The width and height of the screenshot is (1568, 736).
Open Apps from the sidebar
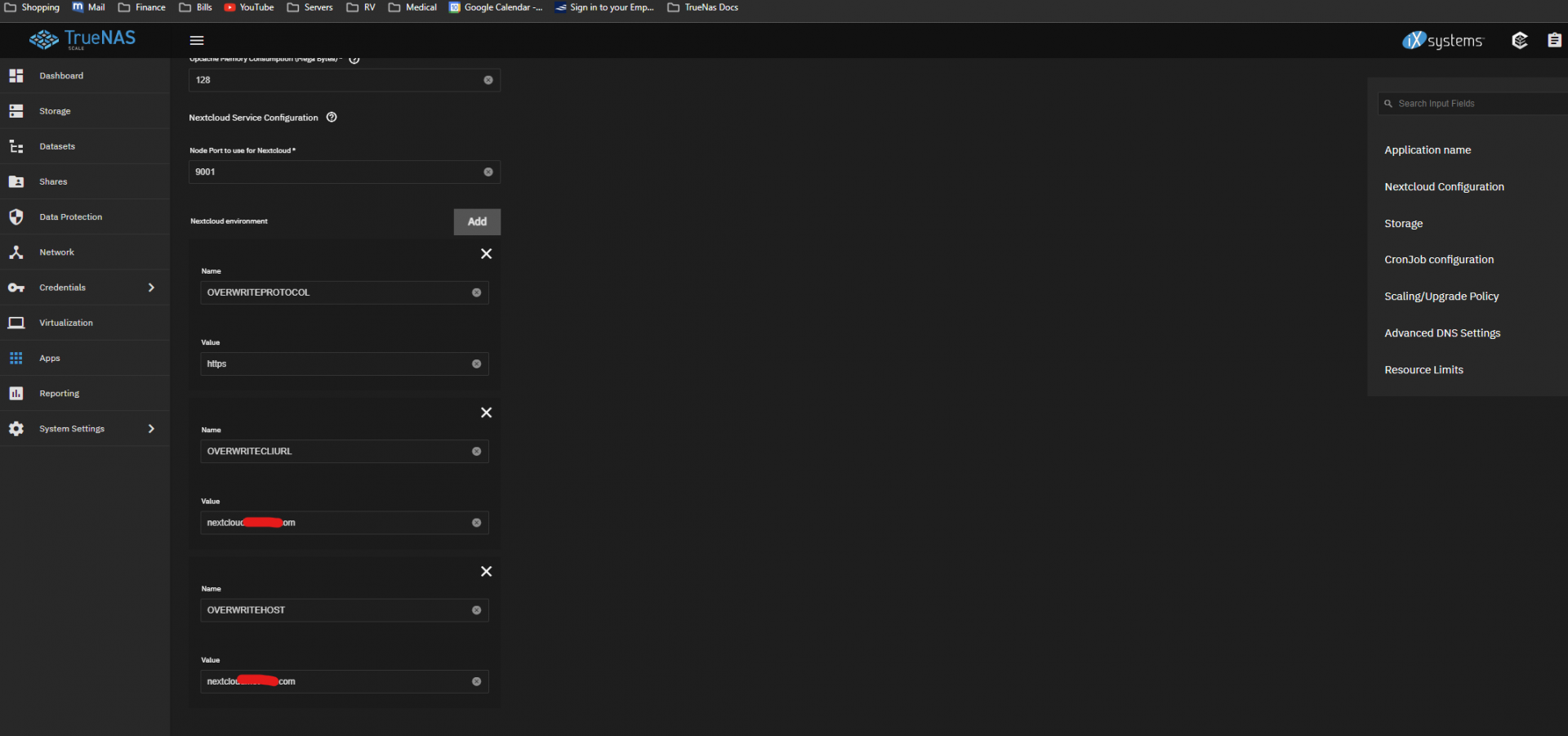(x=85, y=358)
